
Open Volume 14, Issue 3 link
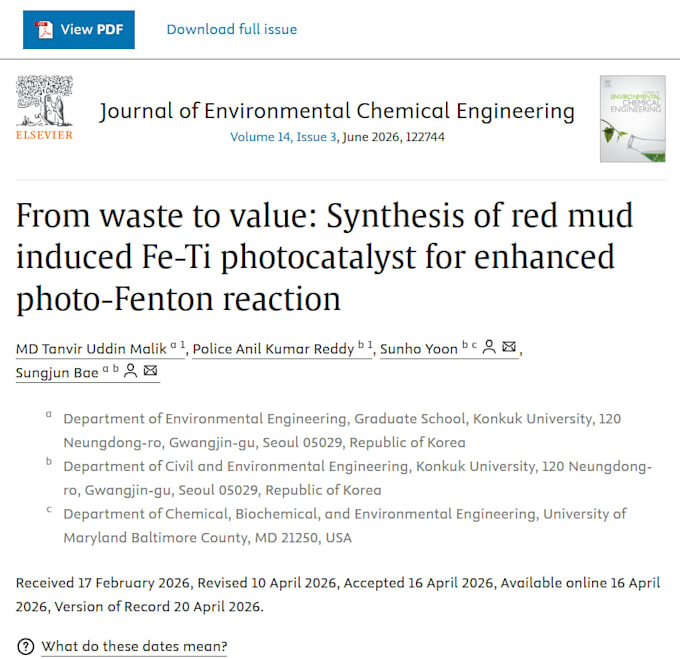click(283, 137)
